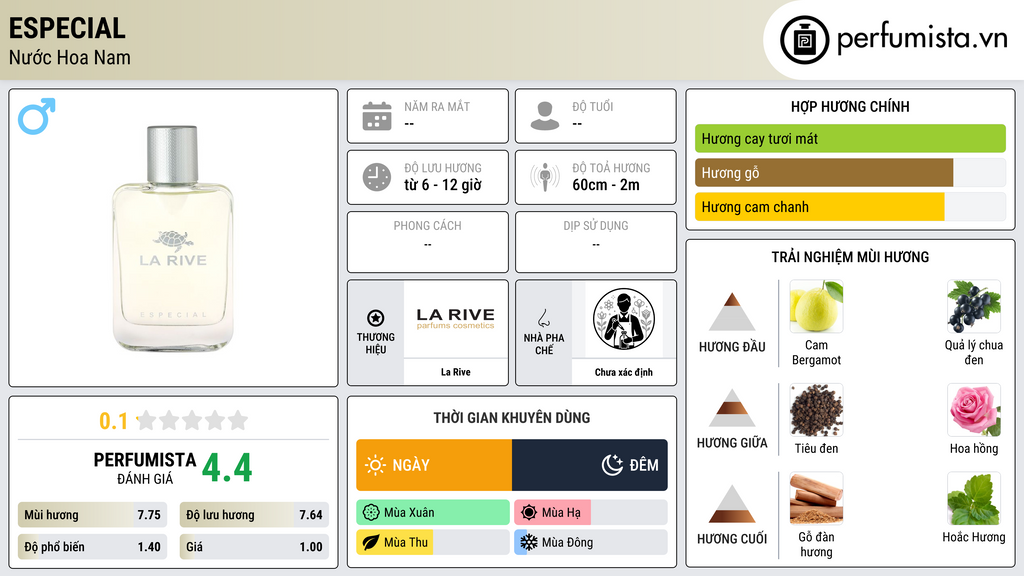Click the leaf icon beside Mùa Thu
The width and height of the screenshot is (1024, 576).
[371, 543]
